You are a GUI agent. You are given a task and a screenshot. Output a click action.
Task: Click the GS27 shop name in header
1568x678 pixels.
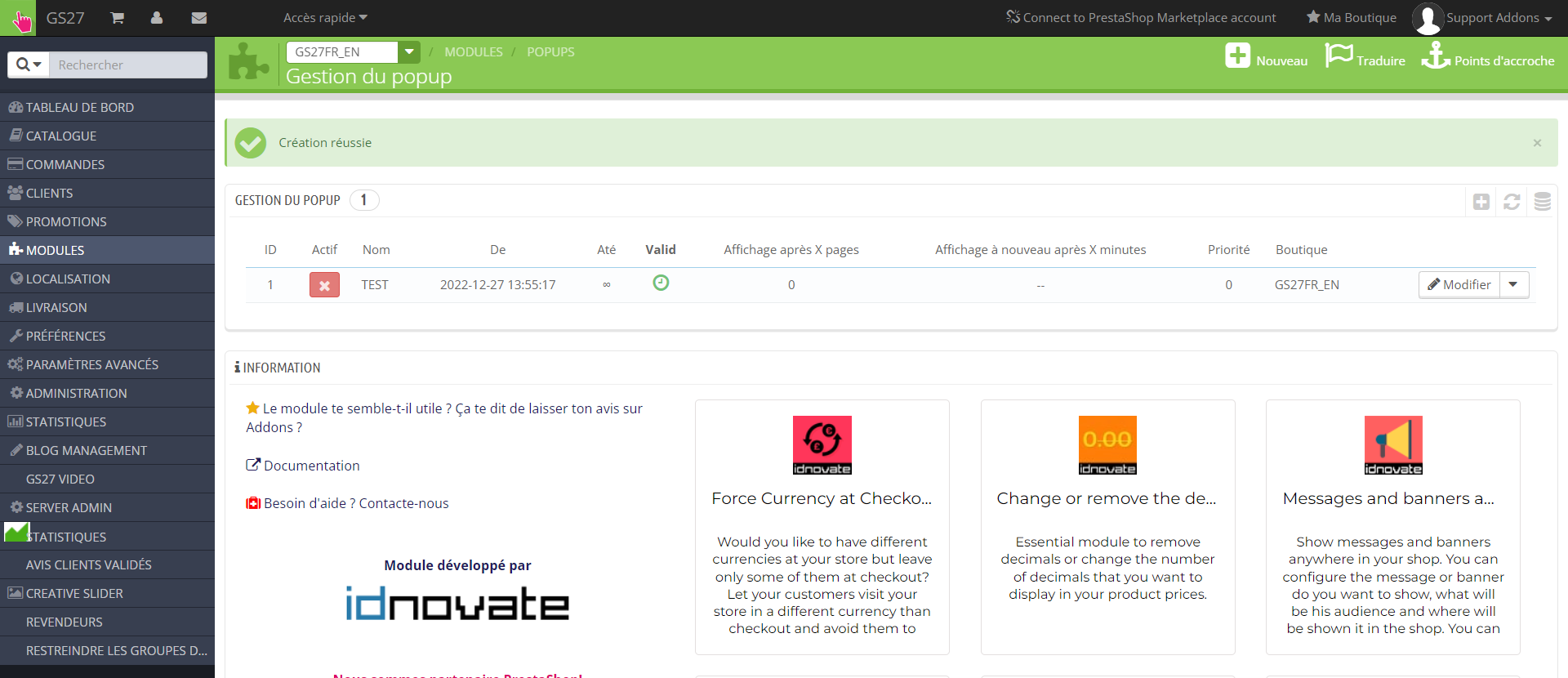(x=65, y=18)
